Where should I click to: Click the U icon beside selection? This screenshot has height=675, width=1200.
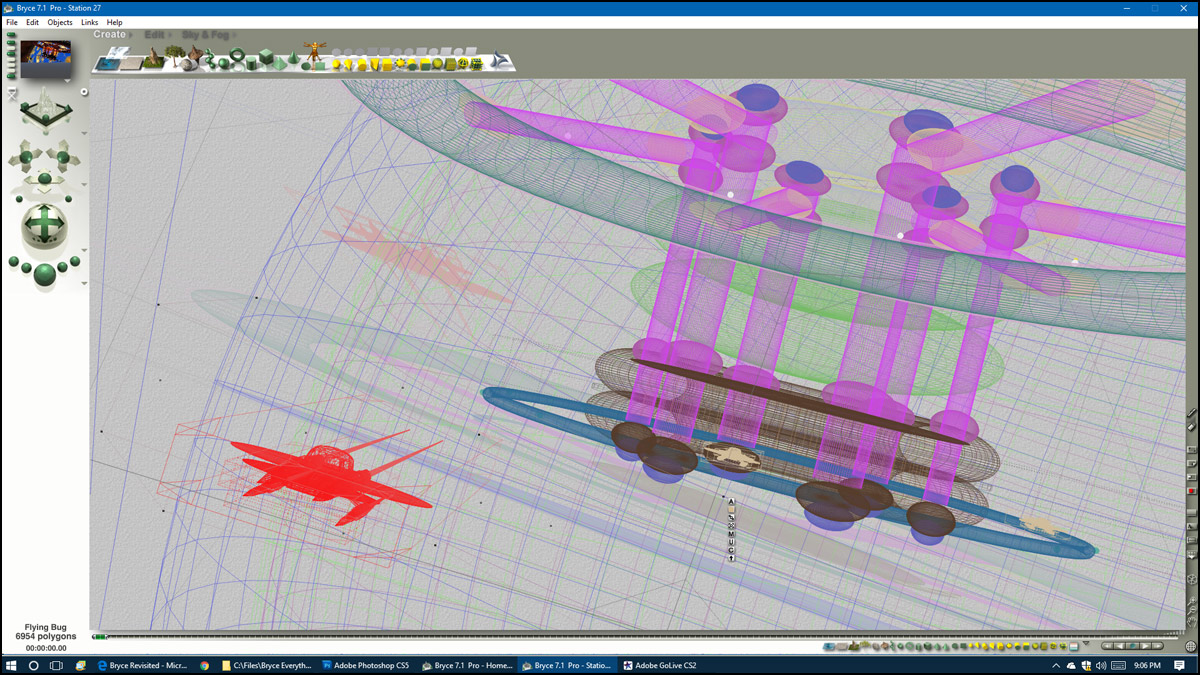point(731,541)
